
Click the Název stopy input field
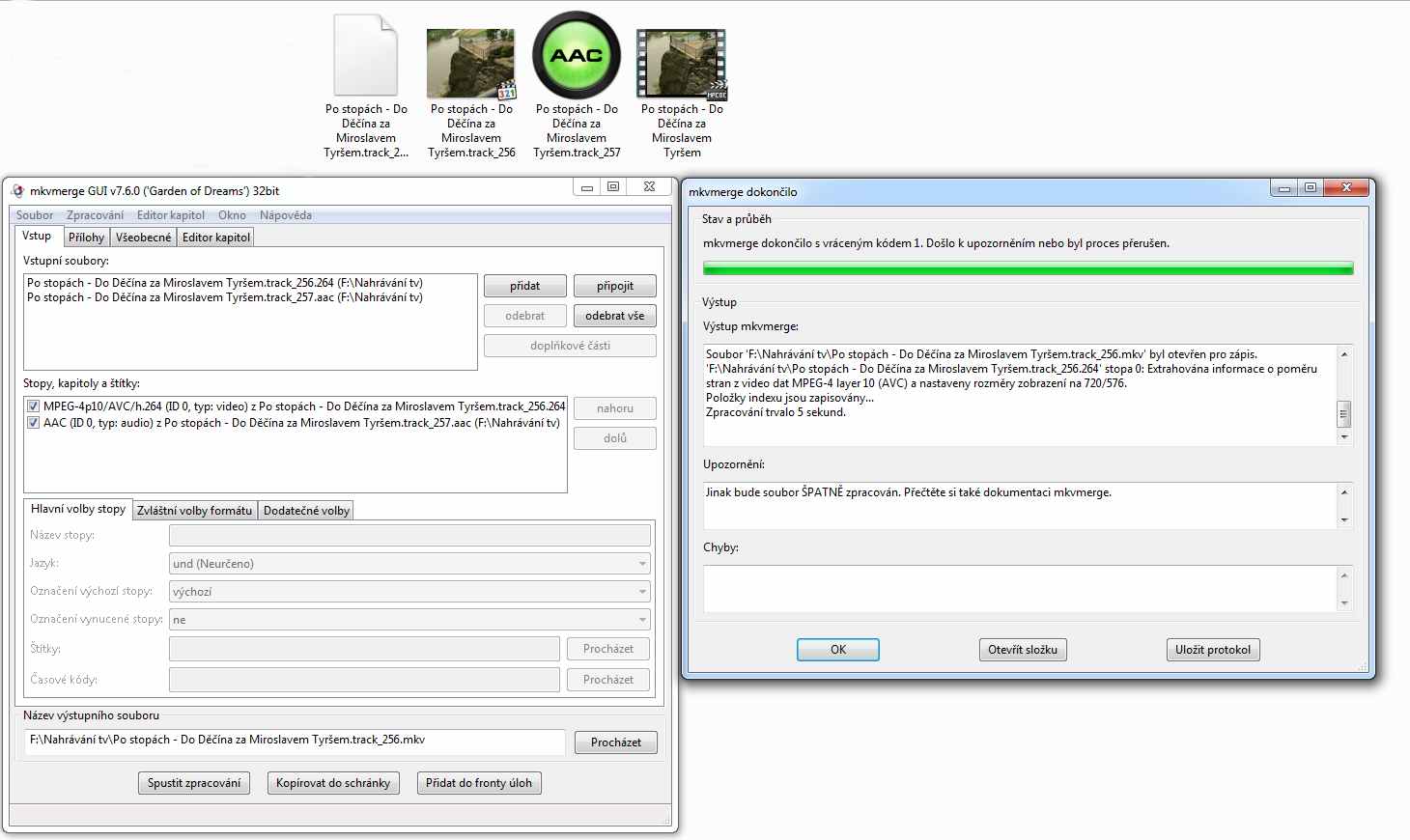point(409,535)
